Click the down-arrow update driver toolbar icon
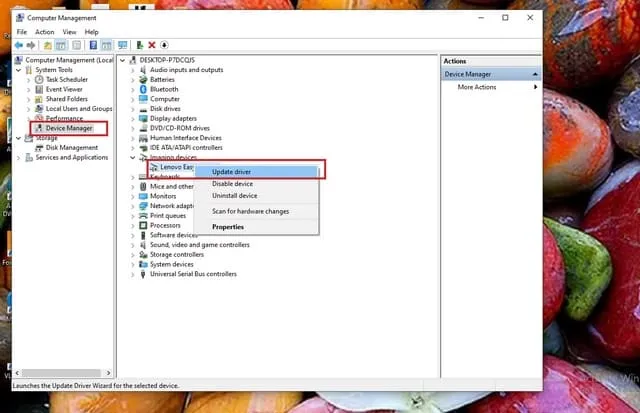This screenshot has width=640, height=413. [164, 45]
